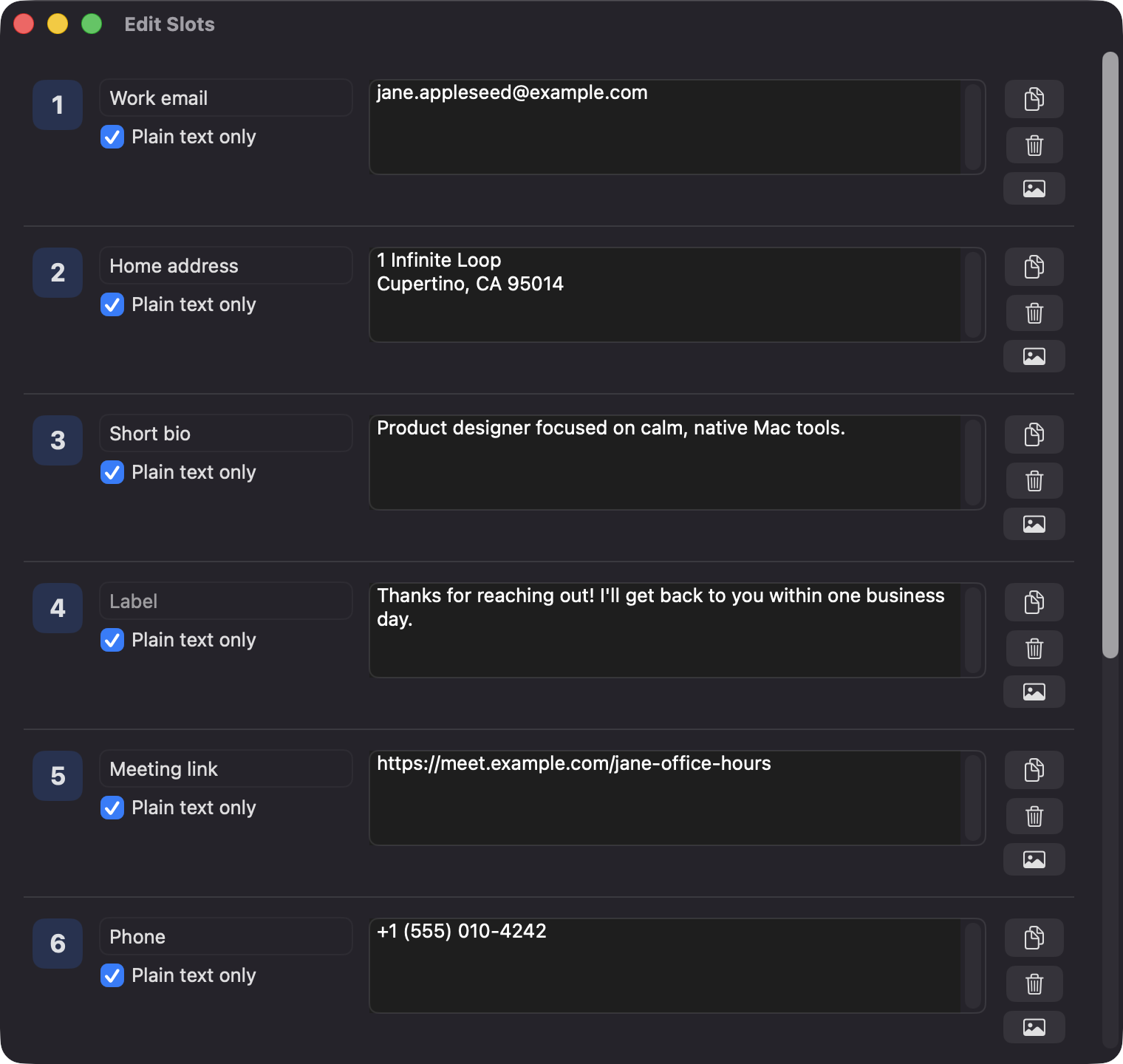Edit the Home address label field
This screenshot has height=1064, width=1123.
click(x=226, y=265)
